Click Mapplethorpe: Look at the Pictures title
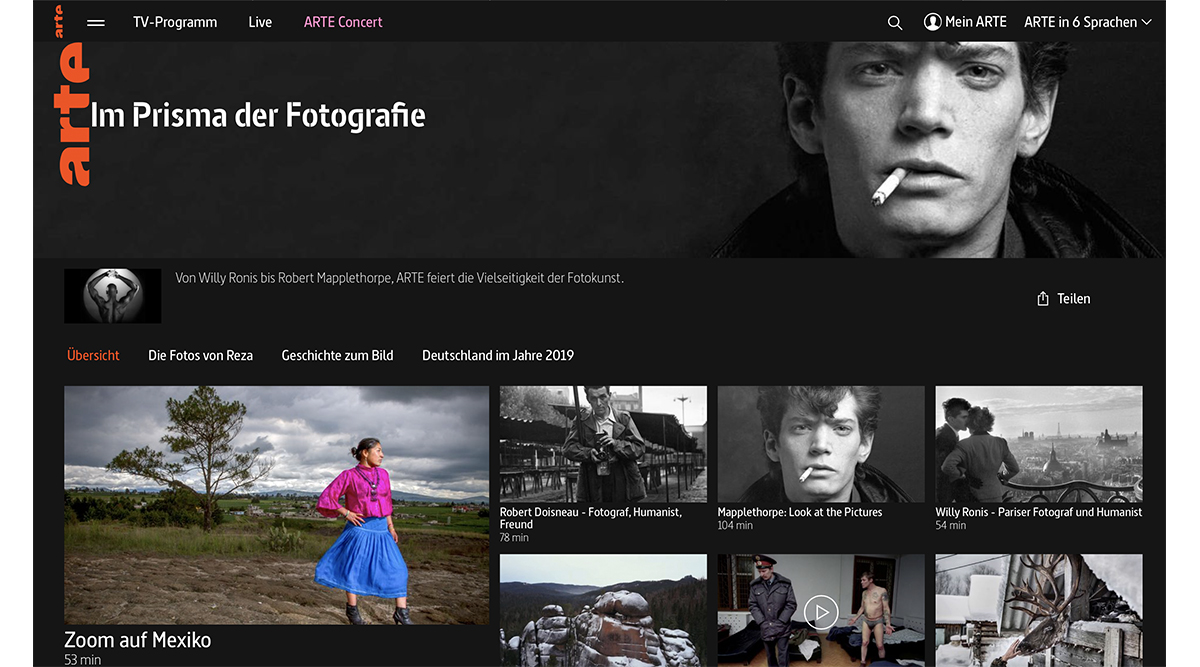 [799, 512]
